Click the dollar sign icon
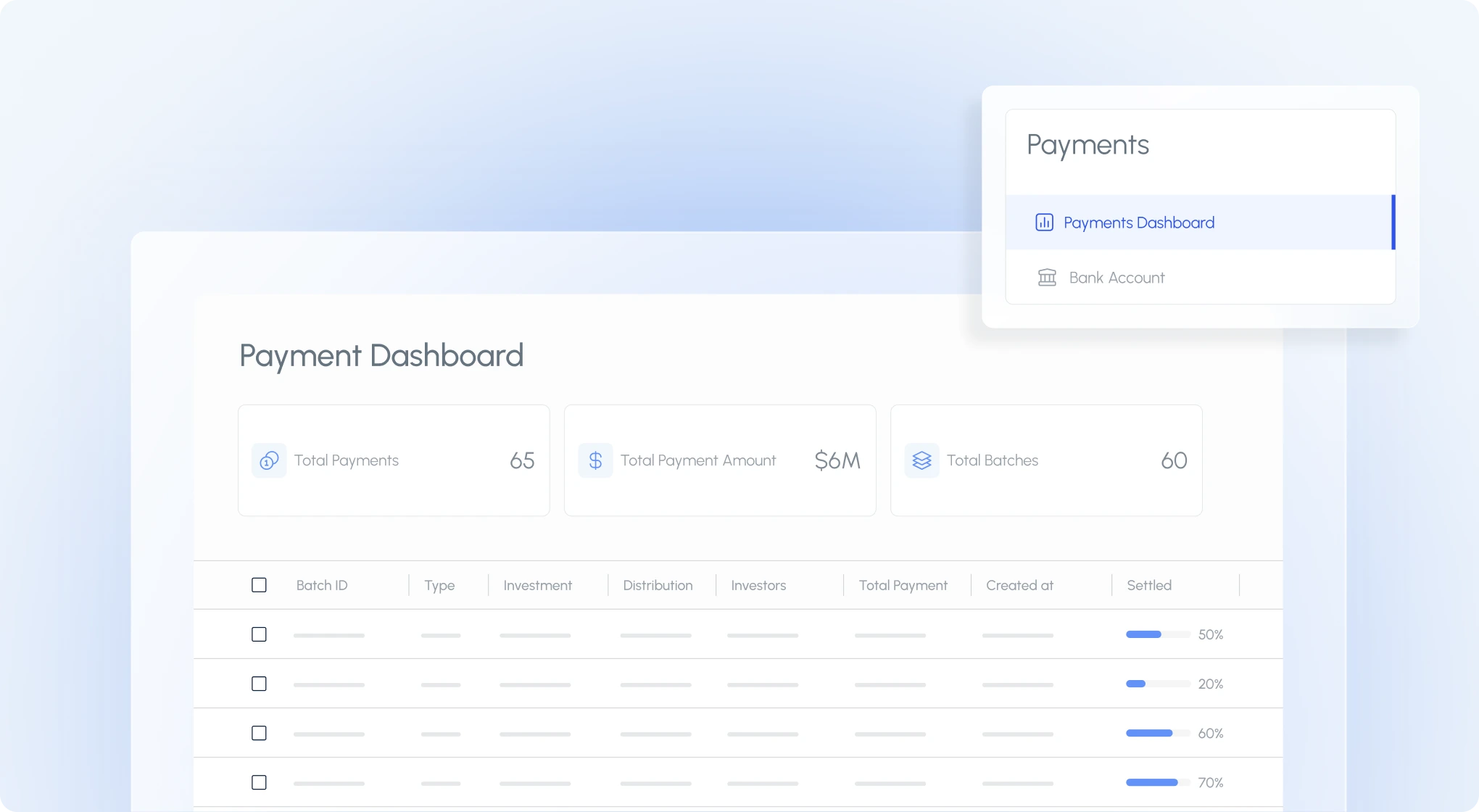1479x812 pixels. (595, 460)
